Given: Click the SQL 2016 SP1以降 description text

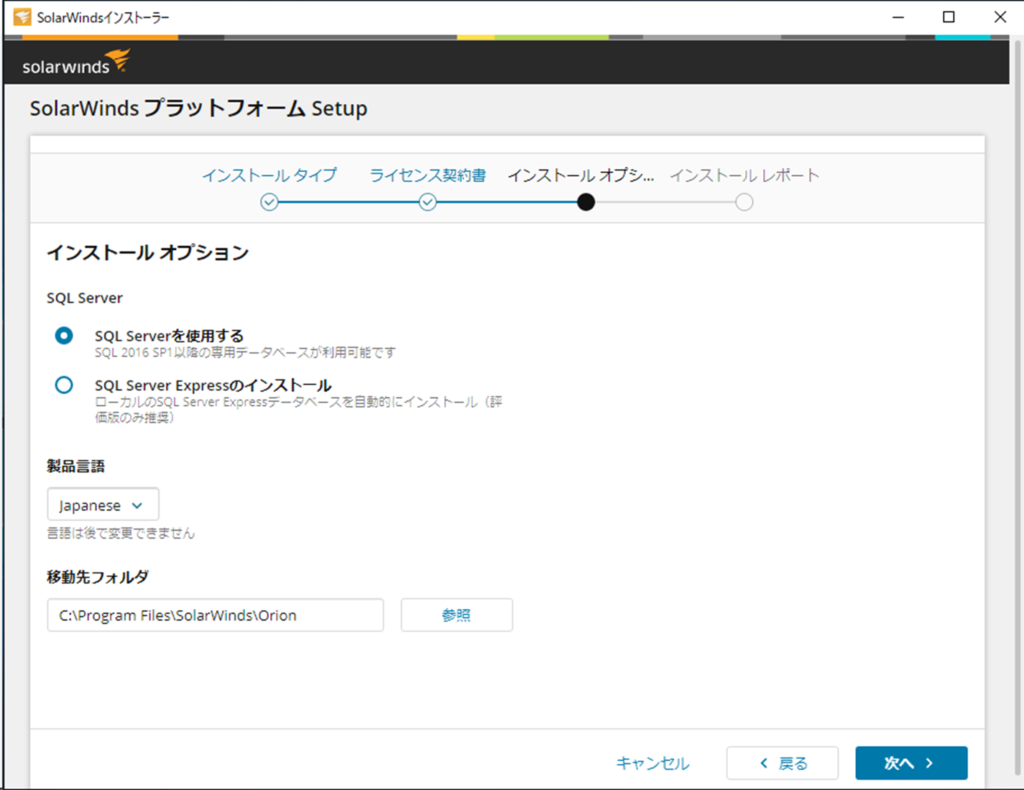Looking at the screenshot, I should [245, 353].
